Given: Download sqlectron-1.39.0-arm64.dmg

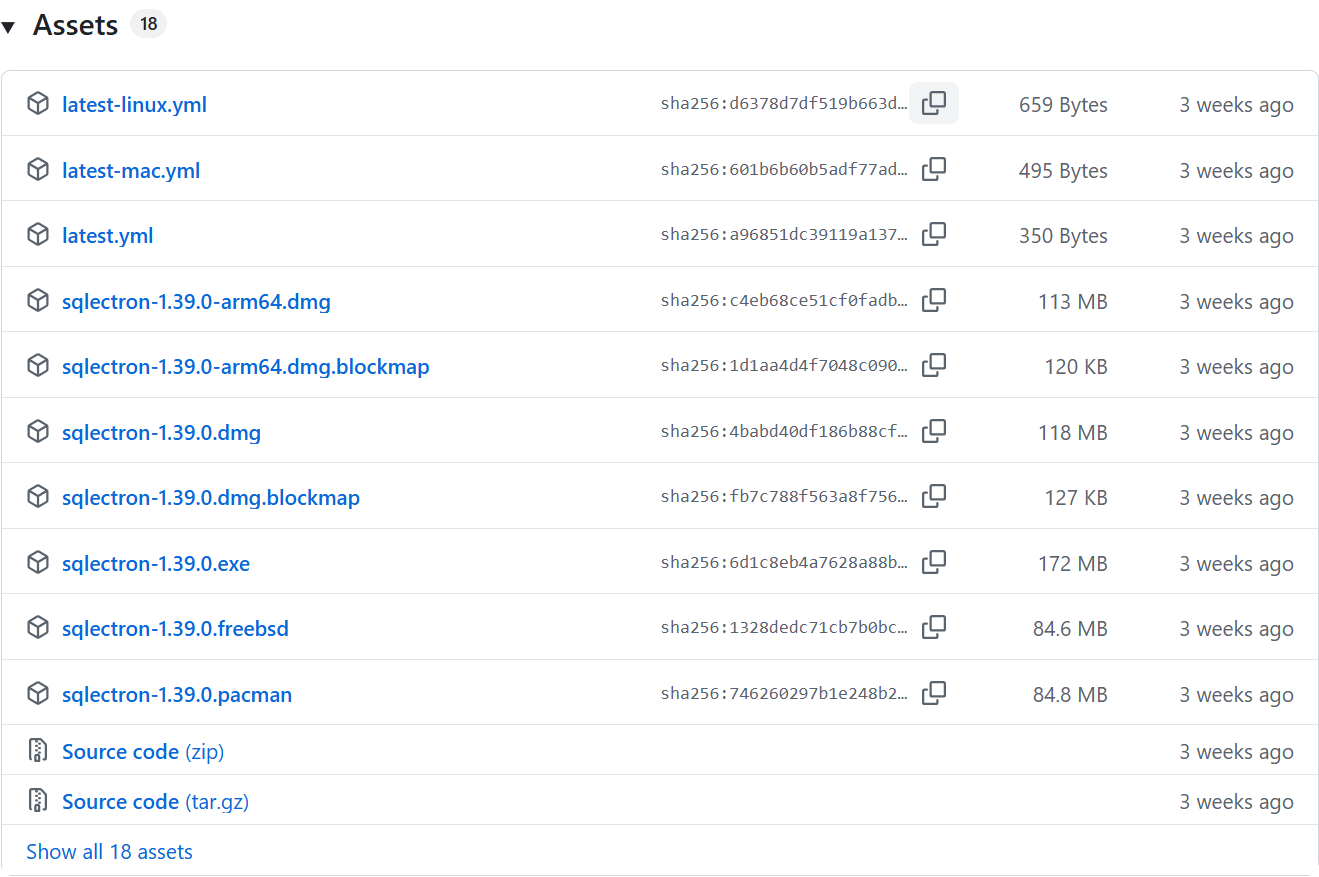Looking at the screenshot, I should point(196,302).
